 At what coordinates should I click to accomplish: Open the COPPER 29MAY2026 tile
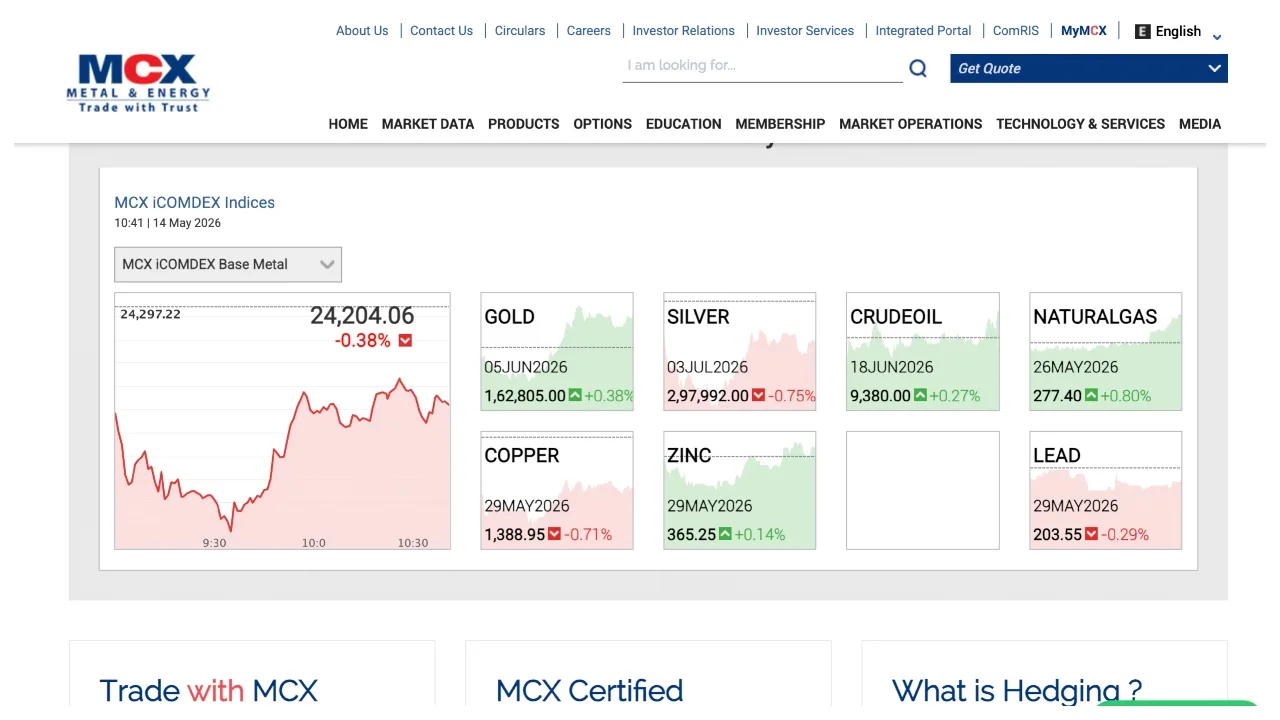pyautogui.click(x=557, y=490)
